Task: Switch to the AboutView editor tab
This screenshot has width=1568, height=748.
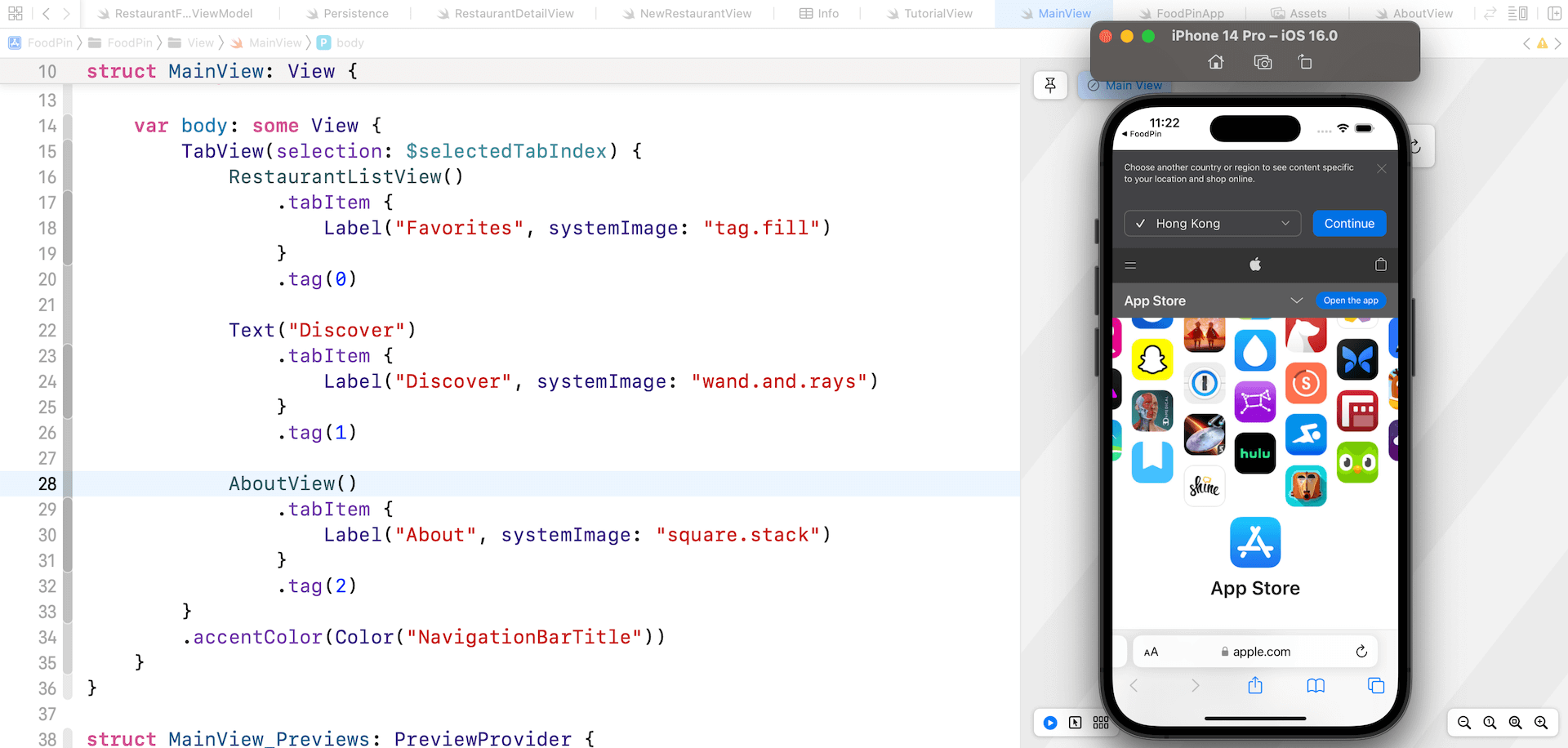Action: 1422,14
